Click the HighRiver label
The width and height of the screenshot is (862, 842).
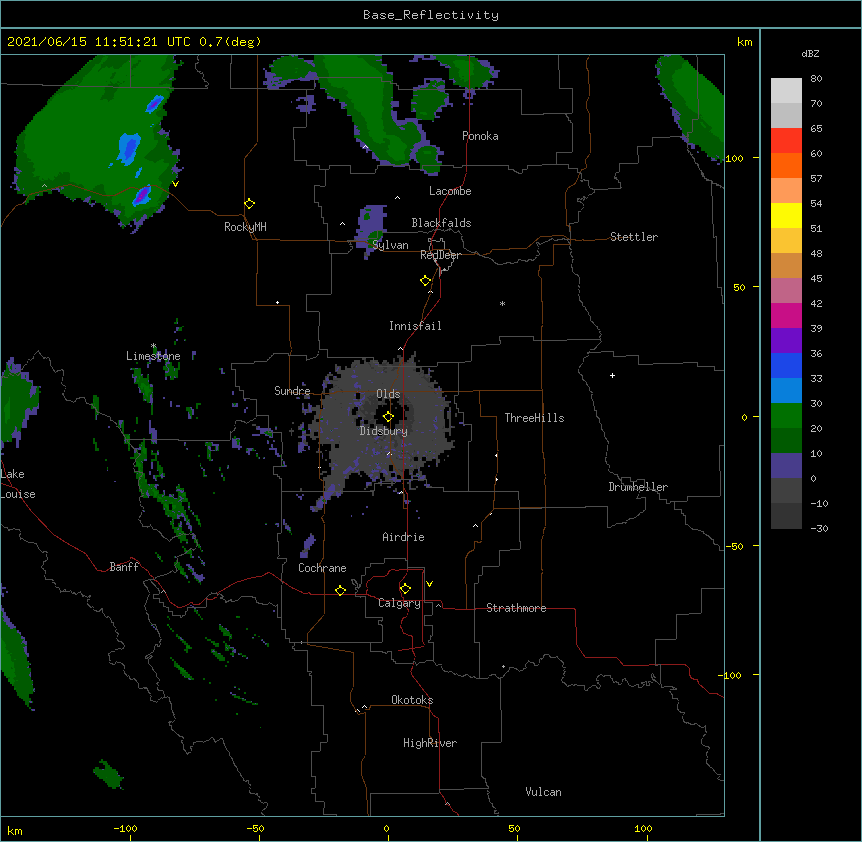[x=430, y=743]
